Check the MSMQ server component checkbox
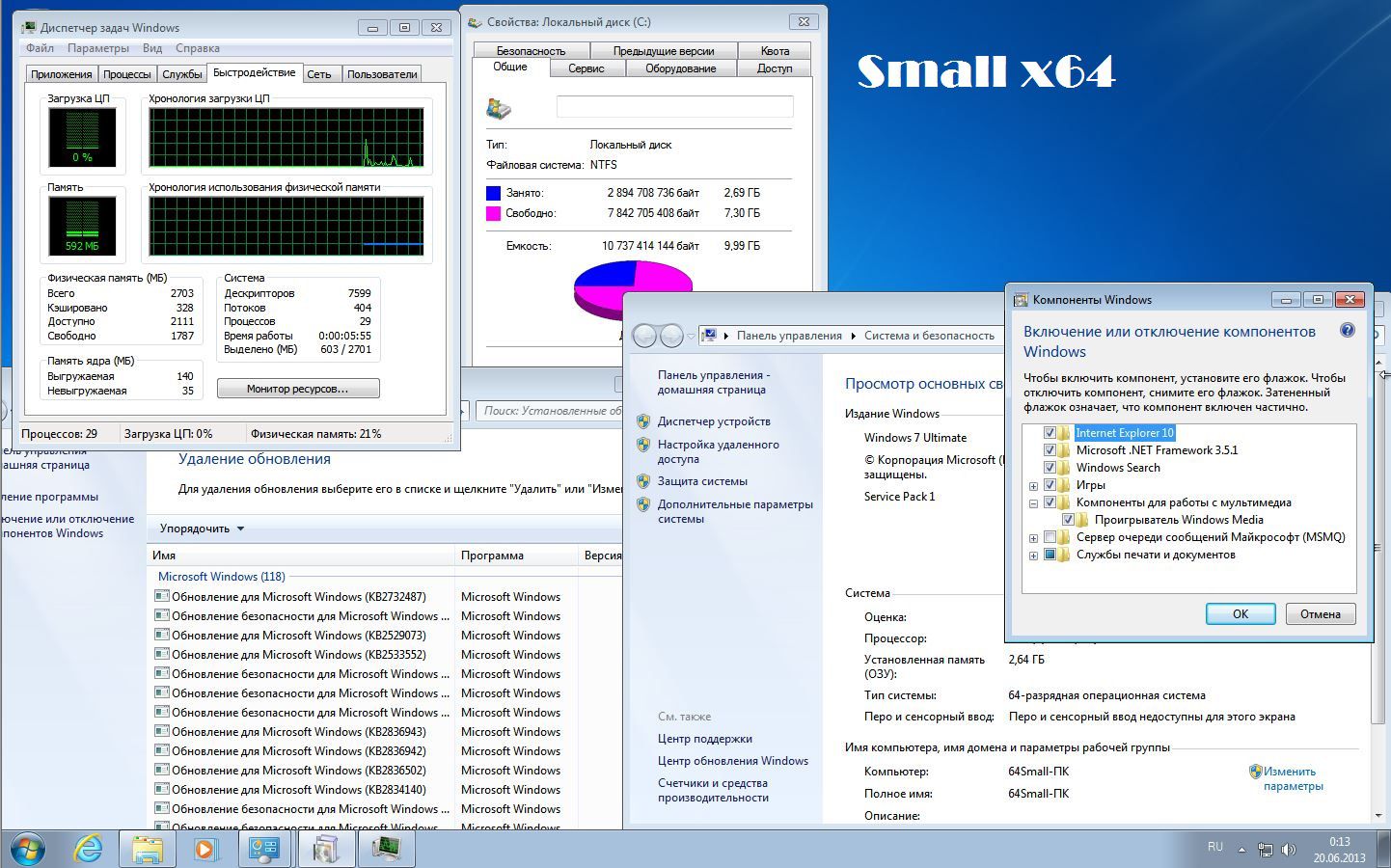Image resolution: width=1391 pixels, height=868 pixels. (1050, 537)
